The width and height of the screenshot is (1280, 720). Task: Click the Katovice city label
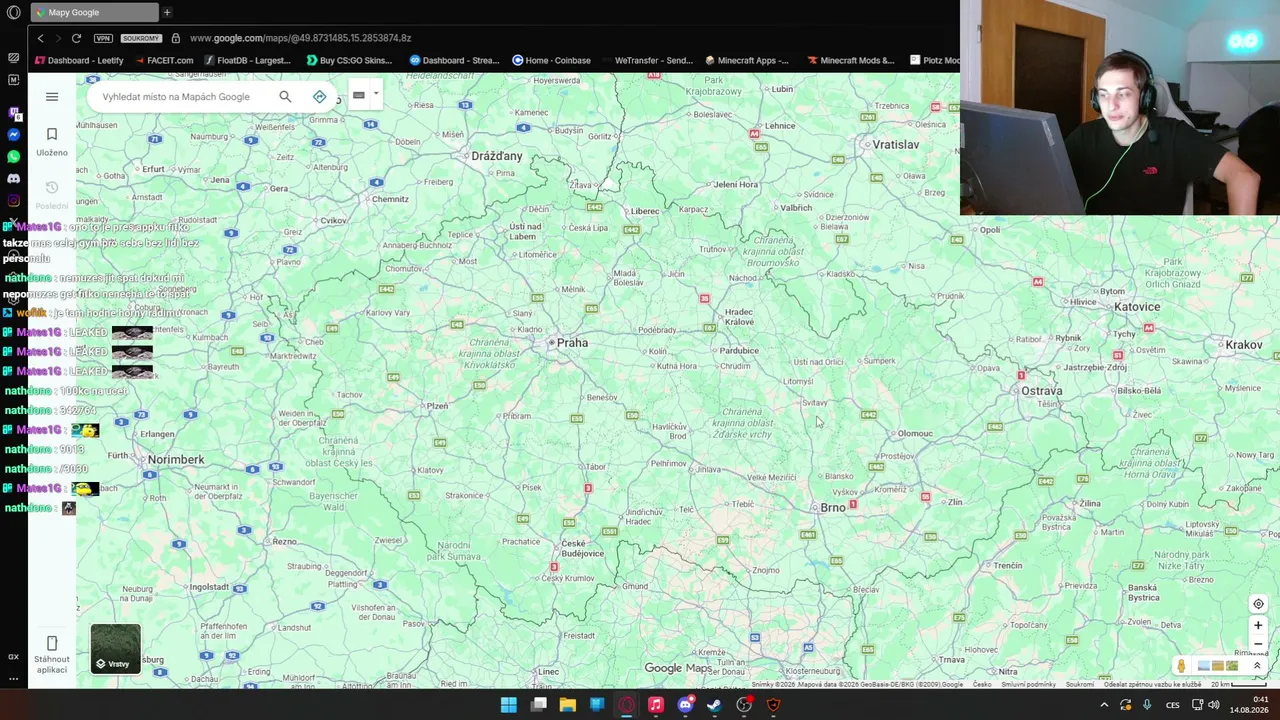(x=1137, y=307)
